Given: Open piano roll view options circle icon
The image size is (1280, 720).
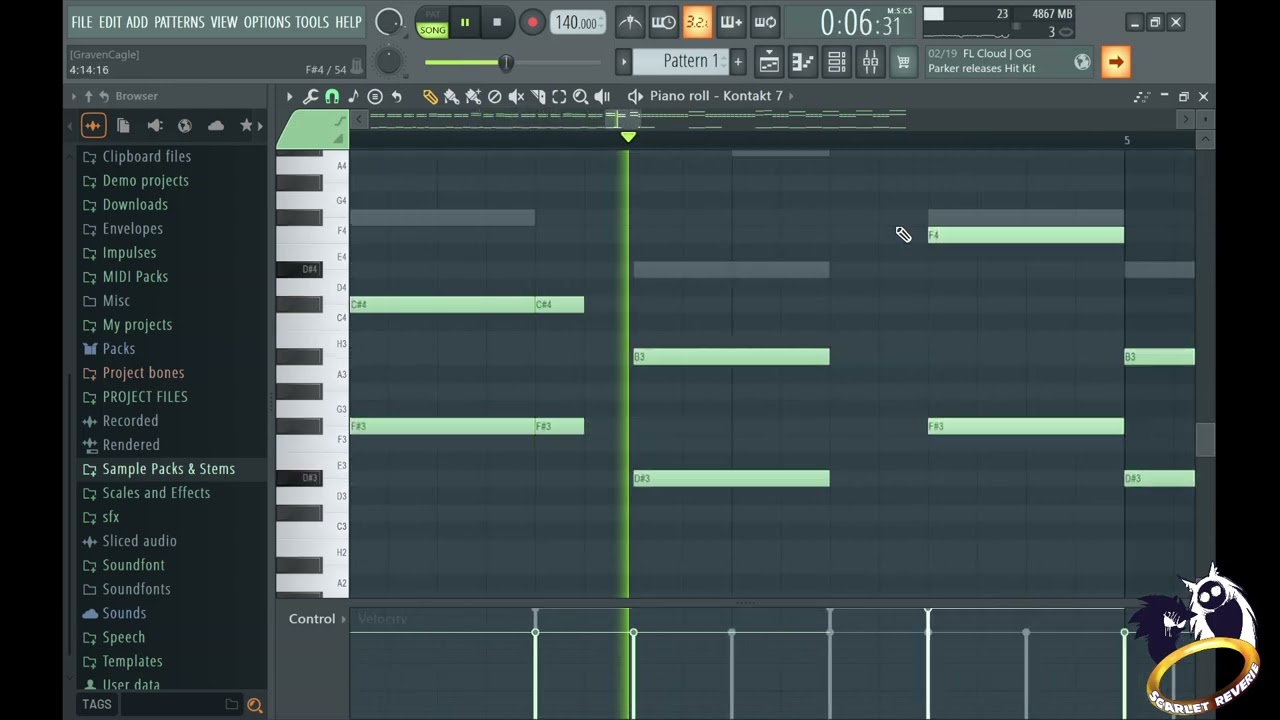Looking at the screenshot, I should 375,96.
